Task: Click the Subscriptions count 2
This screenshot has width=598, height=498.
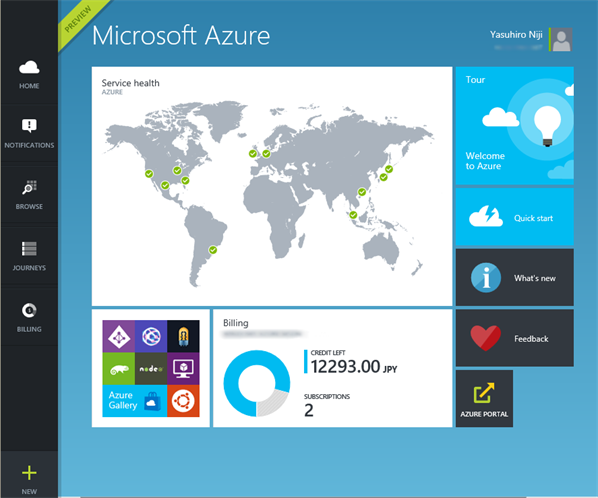Action: 309,410
